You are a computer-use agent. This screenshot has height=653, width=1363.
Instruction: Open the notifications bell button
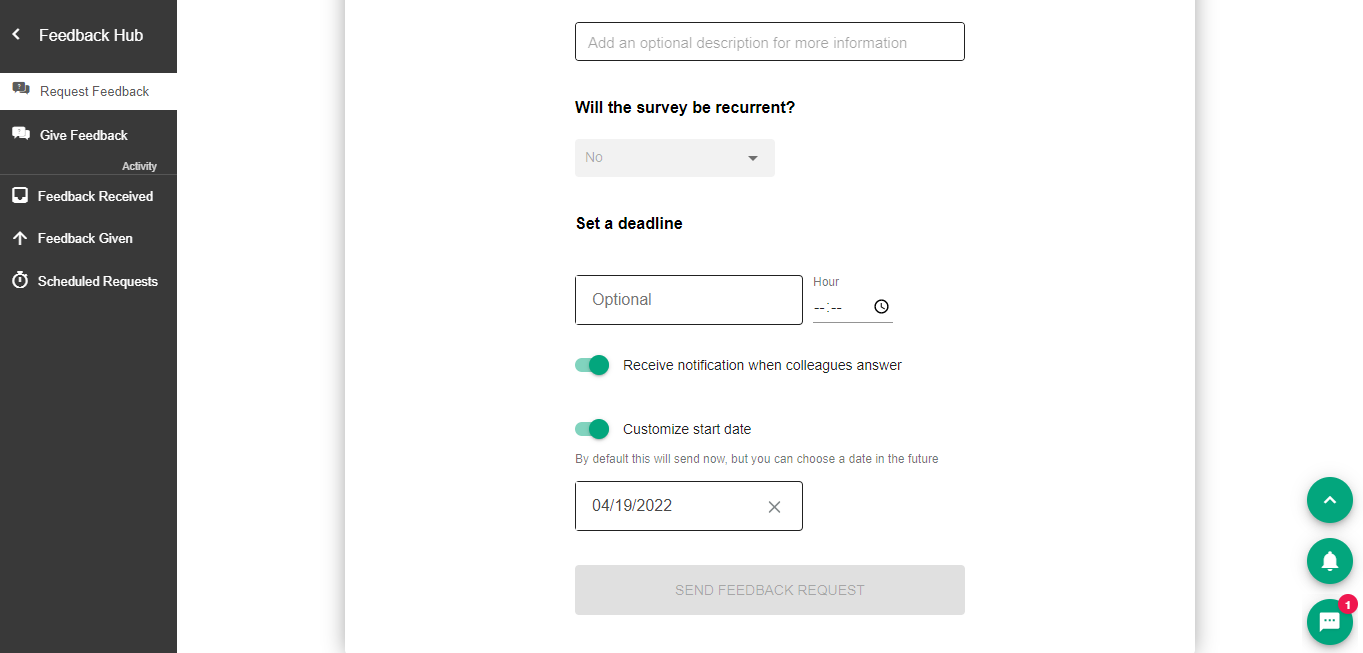[x=1329, y=561]
